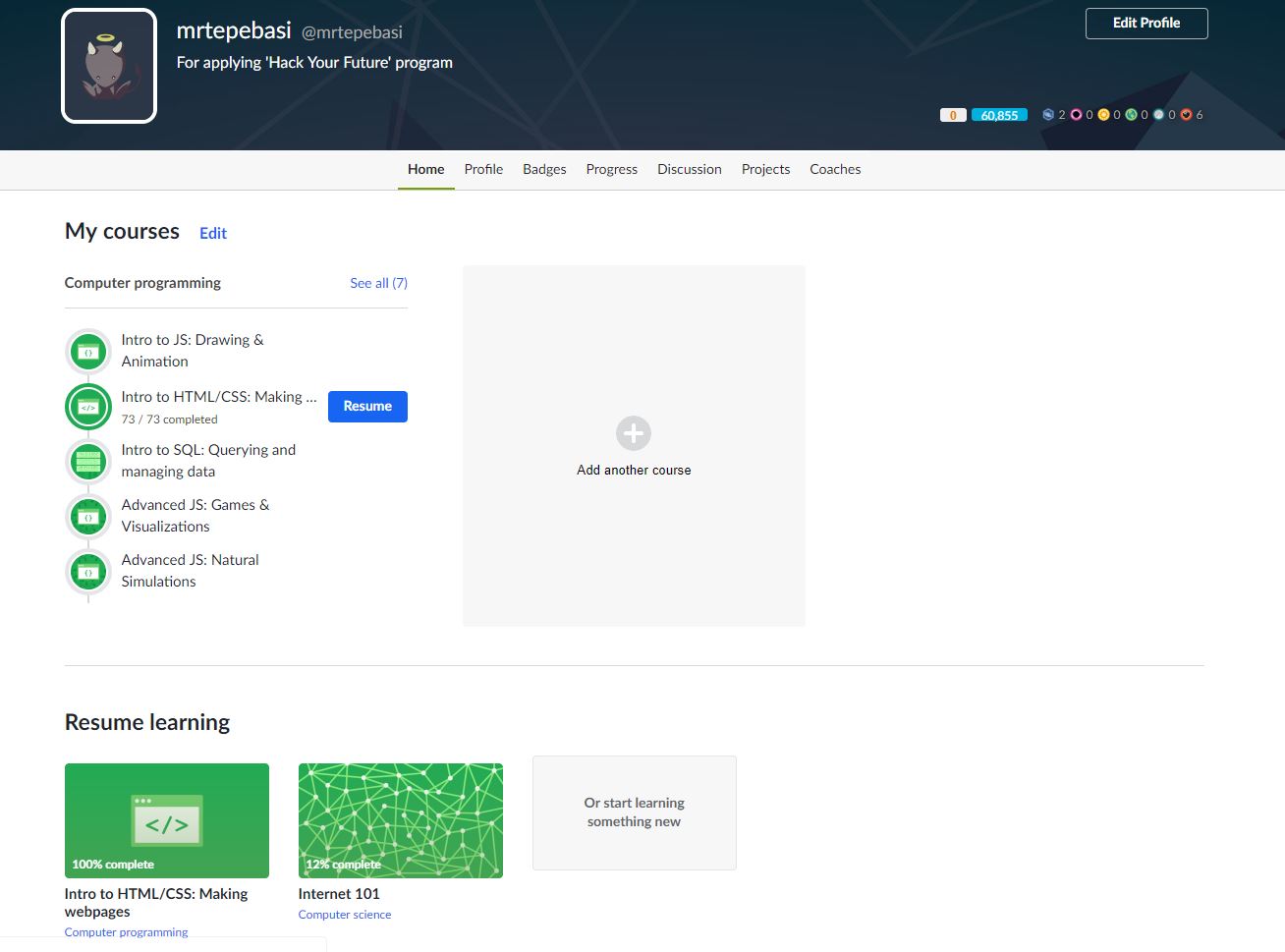The width and height of the screenshot is (1285, 952).
Task: Click the Resume button for Intro to HTML/CSS
Action: [367, 407]
